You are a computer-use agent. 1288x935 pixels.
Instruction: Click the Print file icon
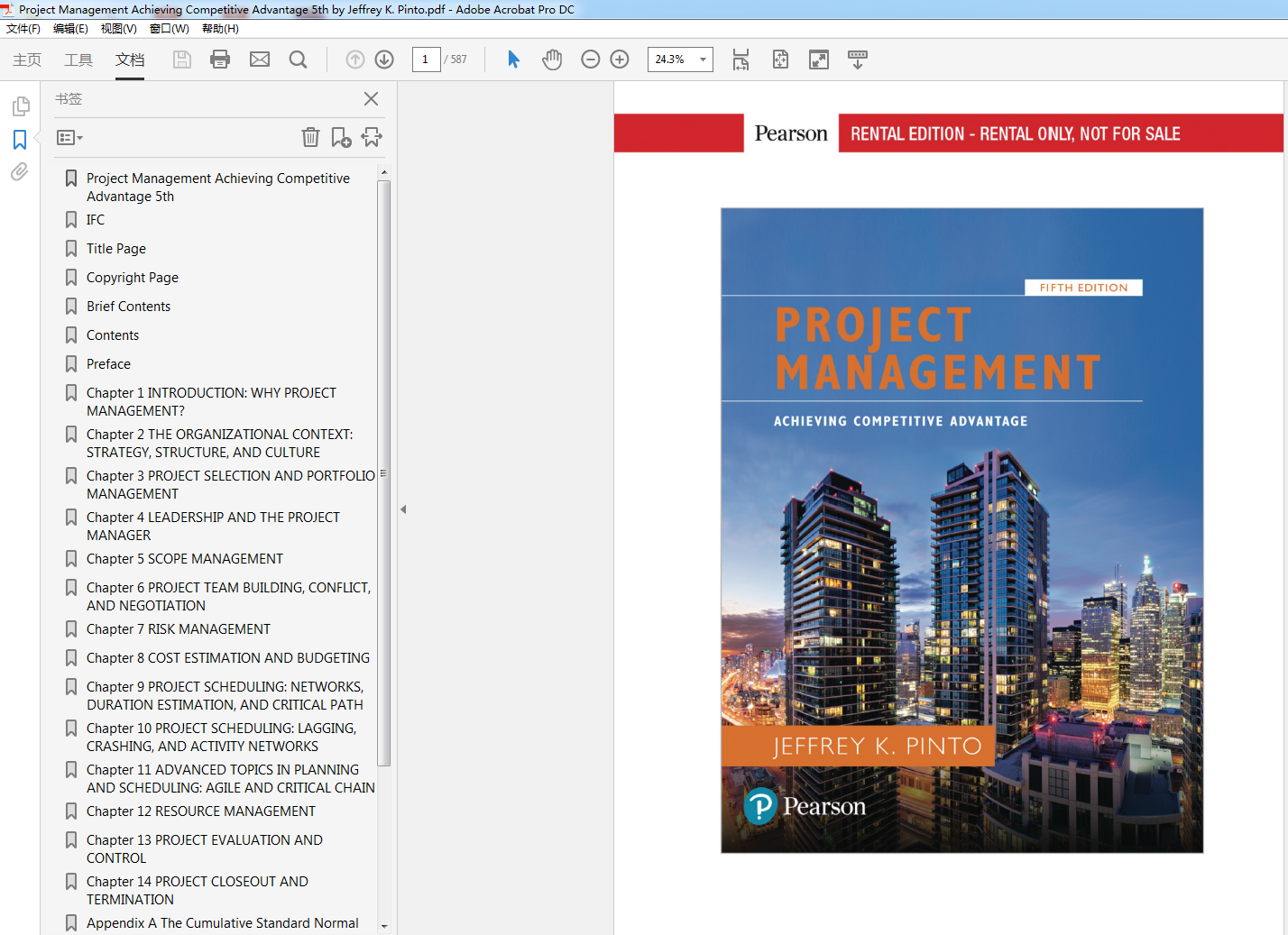point(220,60)
